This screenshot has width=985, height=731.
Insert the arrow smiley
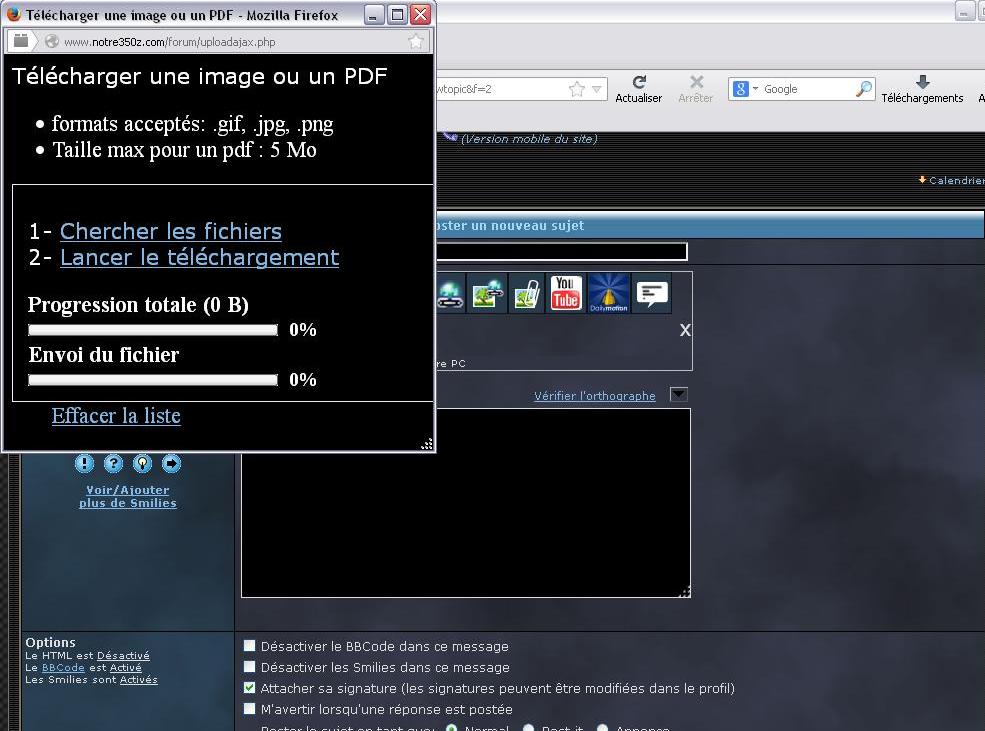[x=171, y=463]
